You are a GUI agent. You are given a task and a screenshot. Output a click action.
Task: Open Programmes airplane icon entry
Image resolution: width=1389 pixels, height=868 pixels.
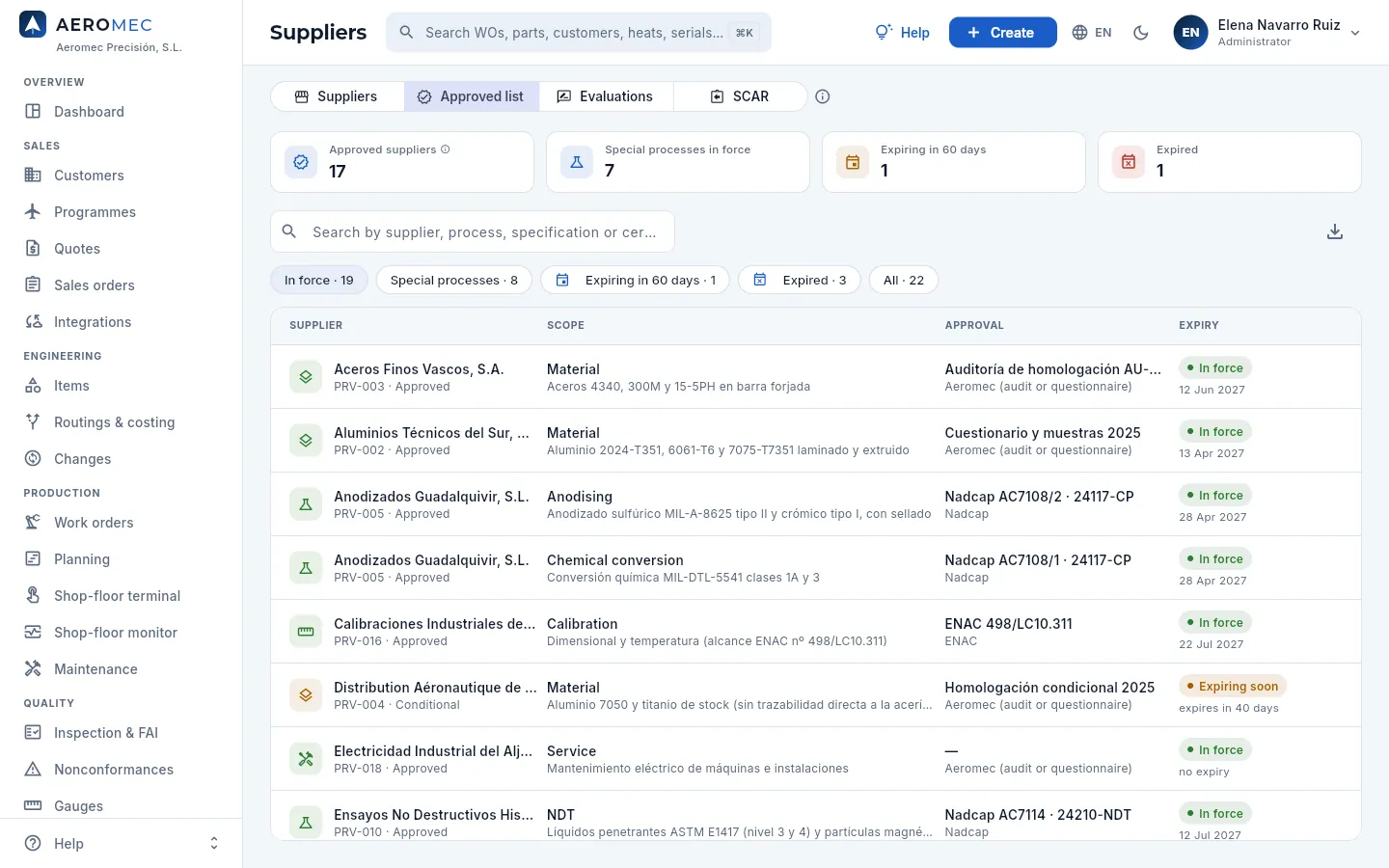pos(121,212)
